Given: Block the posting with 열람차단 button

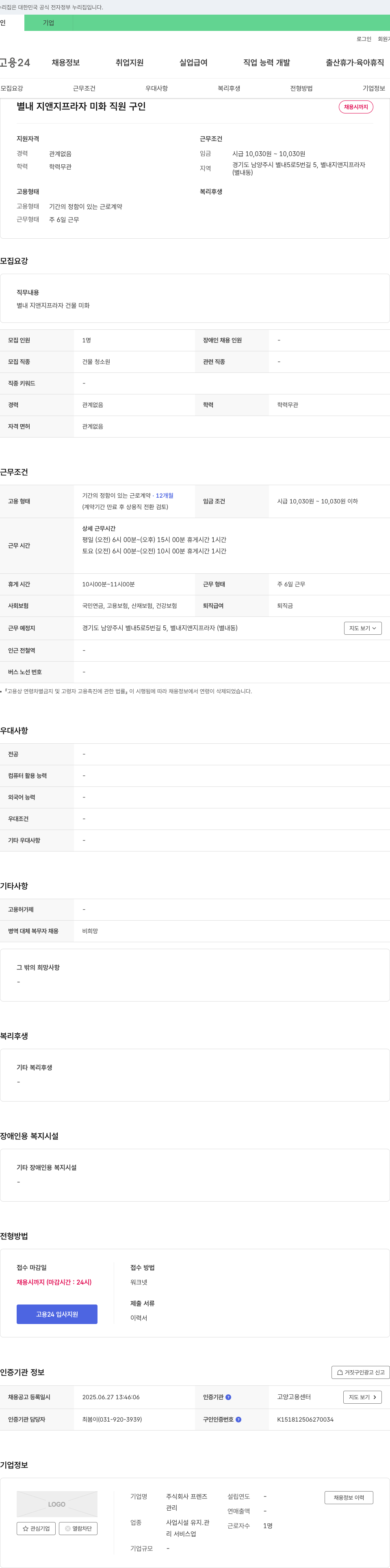Looking at the screenshot, I should coord(78,1529).
